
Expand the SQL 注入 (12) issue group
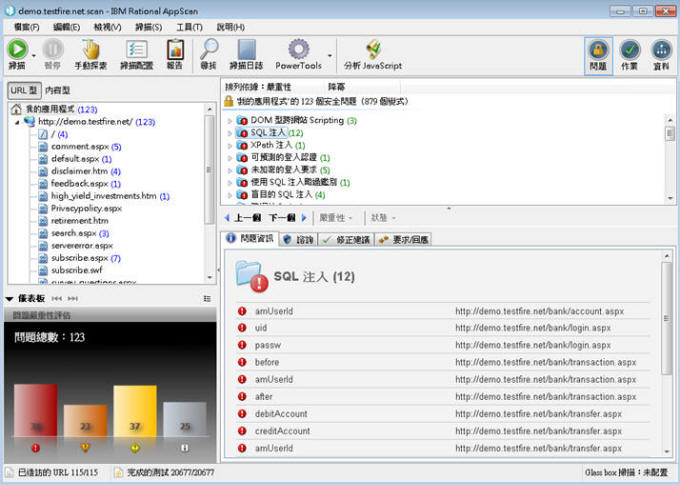pyautogui.click(x=229, y=133)
